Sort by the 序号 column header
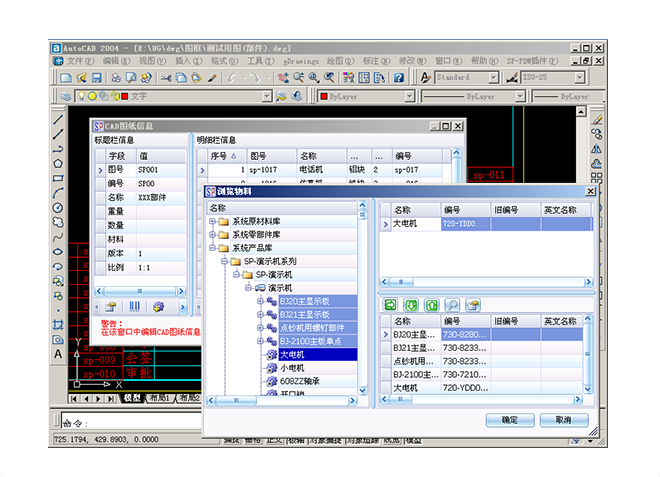660x477 pixels. 222,156
